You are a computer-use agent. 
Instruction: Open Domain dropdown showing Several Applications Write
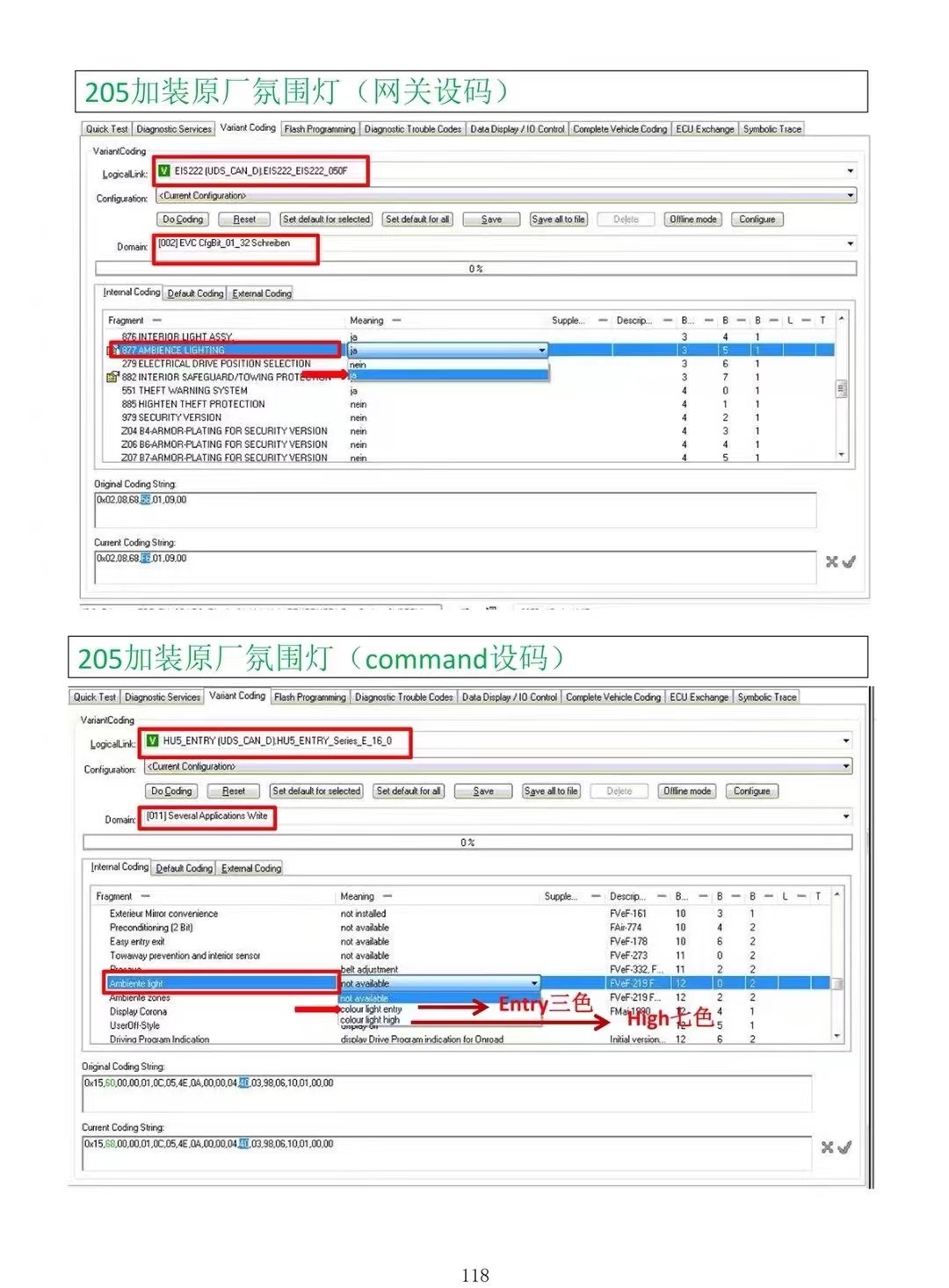(x=845, y=816)
